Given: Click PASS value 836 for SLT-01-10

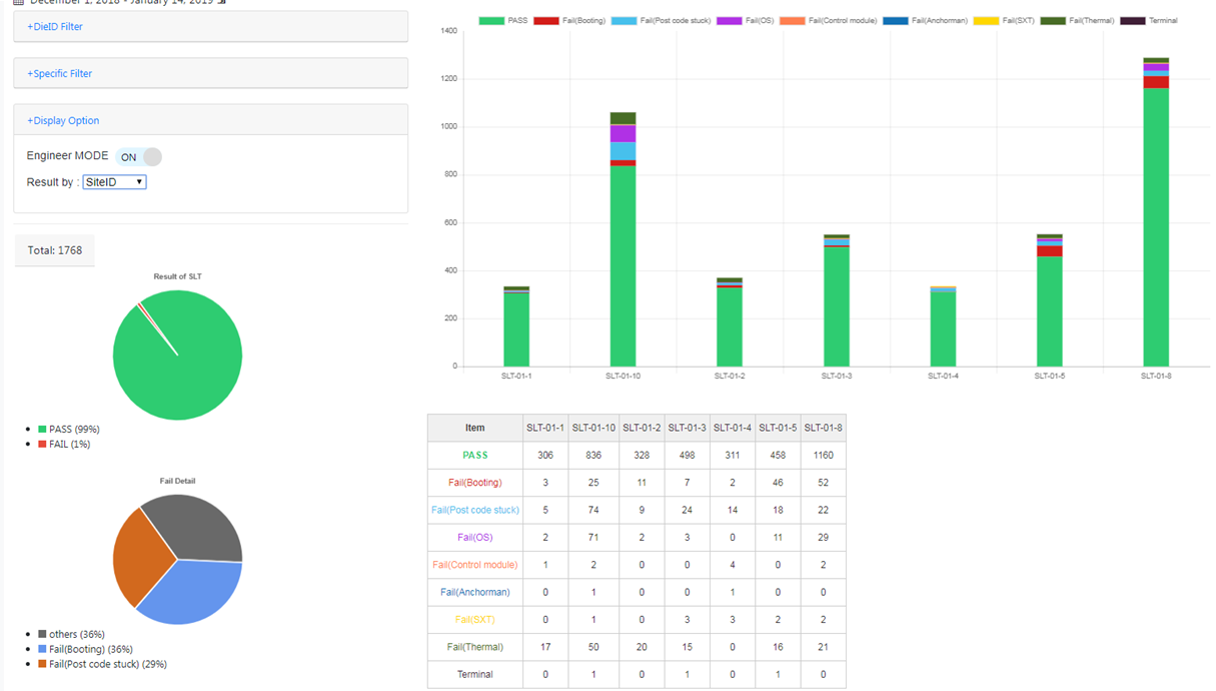Looking at the screenshot, I should tap(594, 455).
